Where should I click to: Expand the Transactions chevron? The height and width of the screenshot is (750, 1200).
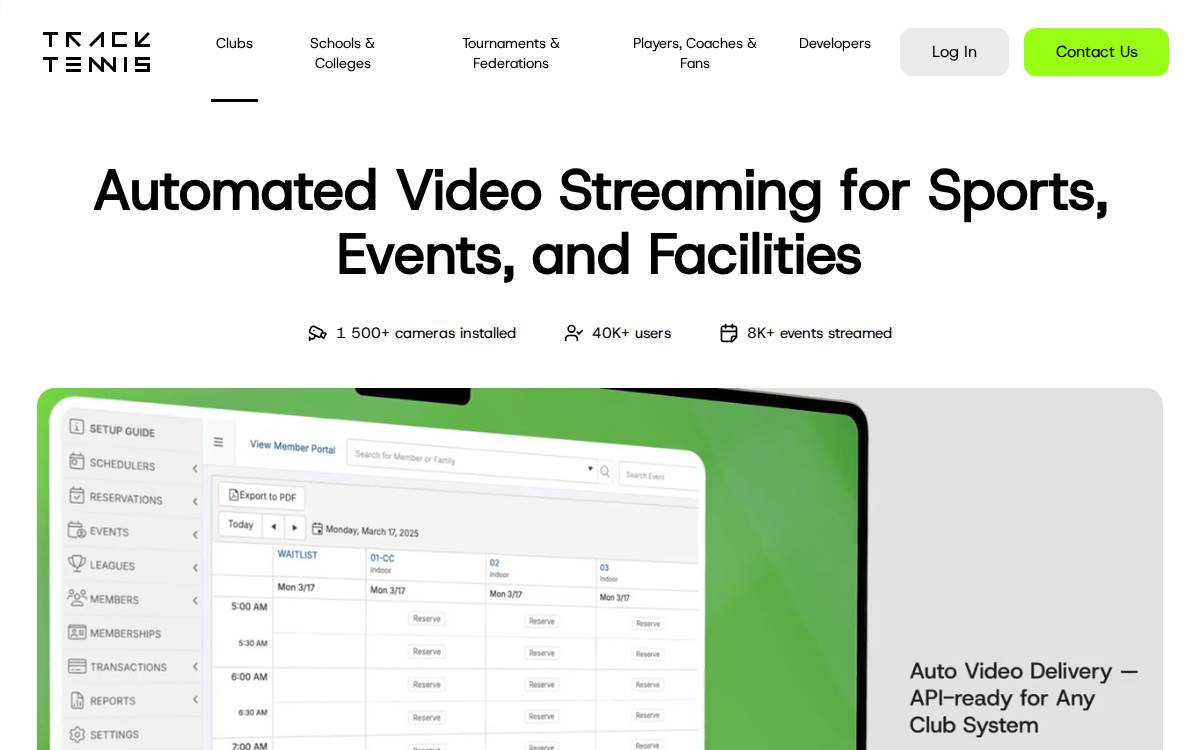pos(195,666)
